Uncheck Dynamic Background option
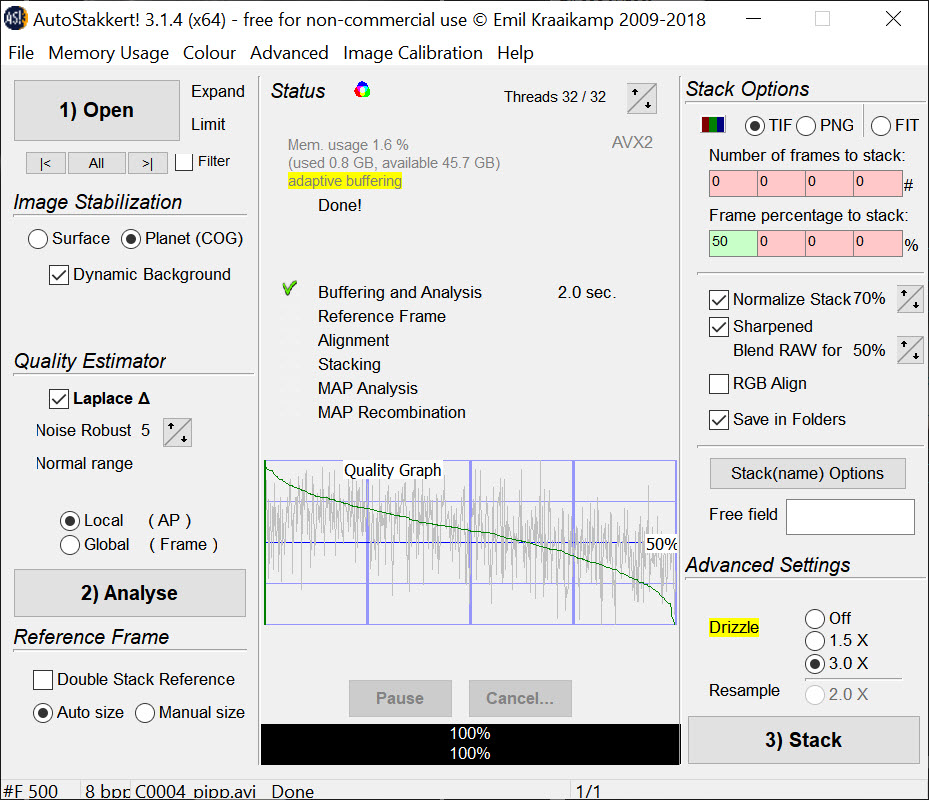 pos(59,275)
